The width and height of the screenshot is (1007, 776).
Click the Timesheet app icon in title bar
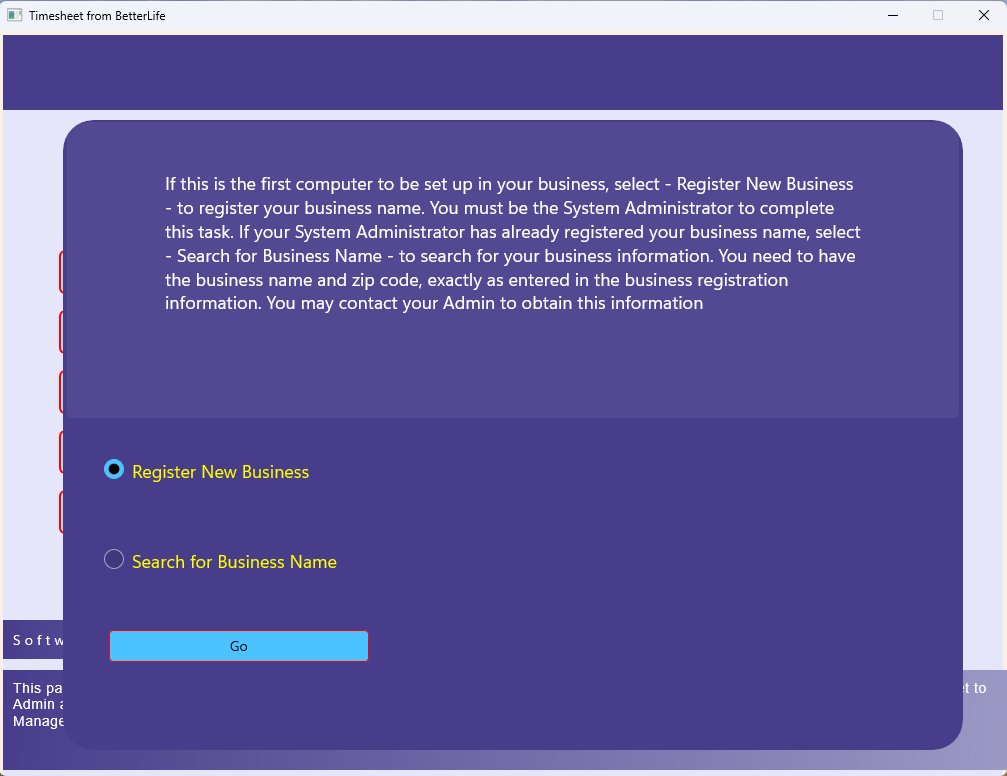pos(15,15)
